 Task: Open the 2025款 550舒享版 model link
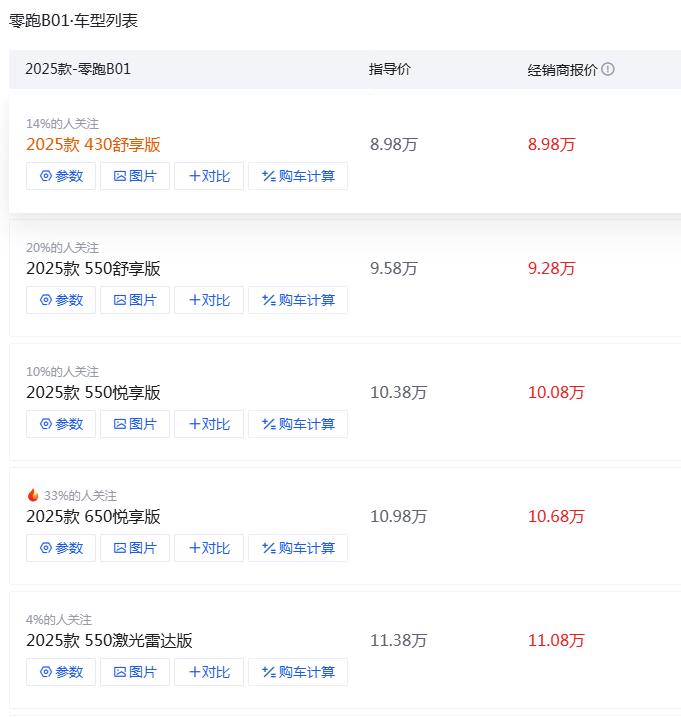tap(93, 269)
